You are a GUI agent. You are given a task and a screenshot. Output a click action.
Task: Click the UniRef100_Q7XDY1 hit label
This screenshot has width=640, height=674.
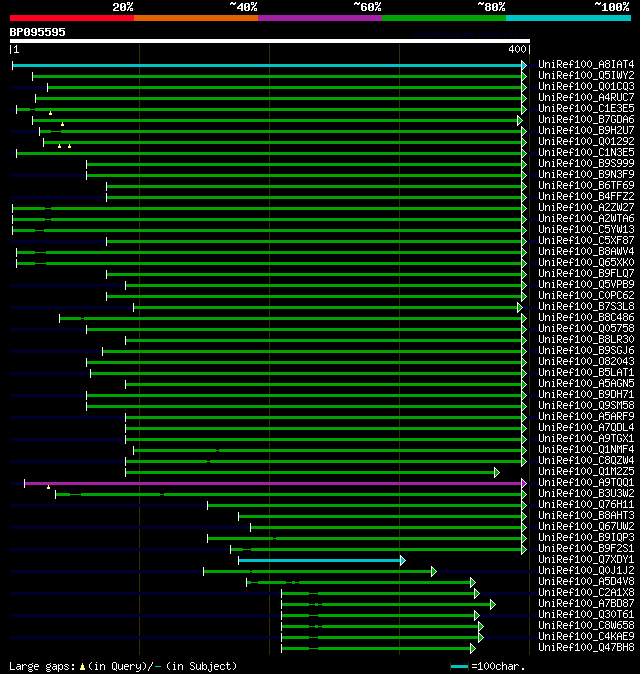point(586,560)
